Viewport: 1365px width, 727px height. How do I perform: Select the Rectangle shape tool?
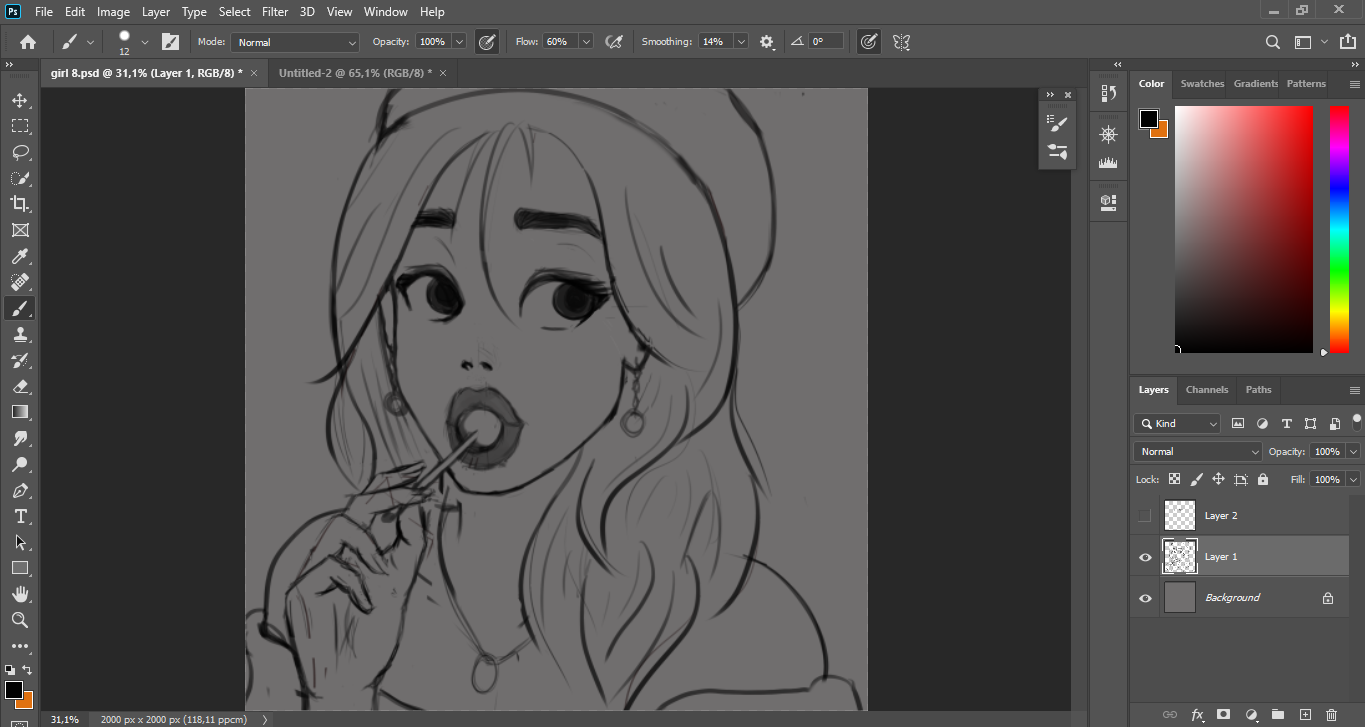click(x=19, y=568)
